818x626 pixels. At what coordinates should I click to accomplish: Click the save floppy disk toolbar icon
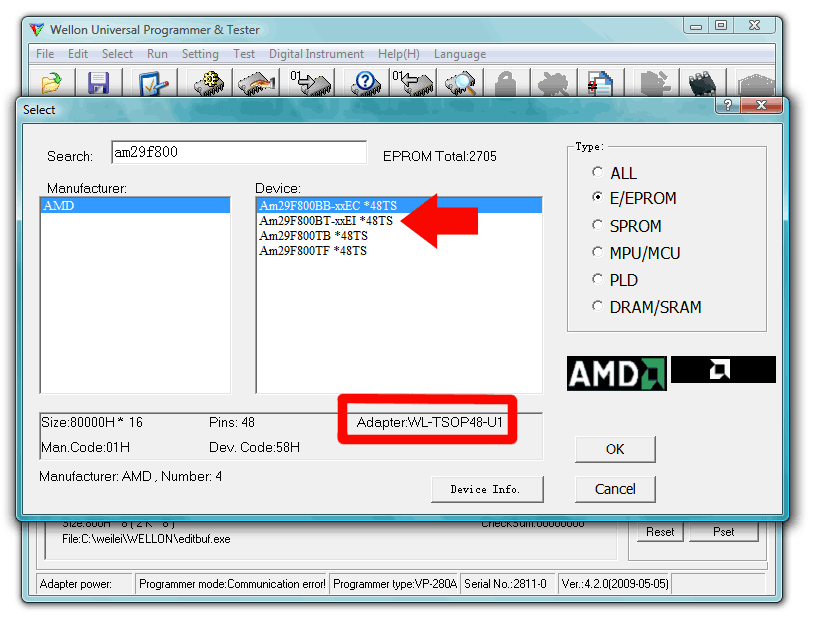[x=99, y=82]
